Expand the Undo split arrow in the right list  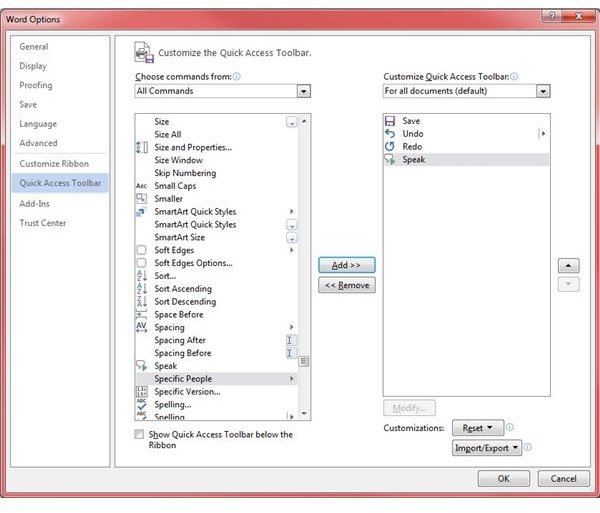point(543,134)
